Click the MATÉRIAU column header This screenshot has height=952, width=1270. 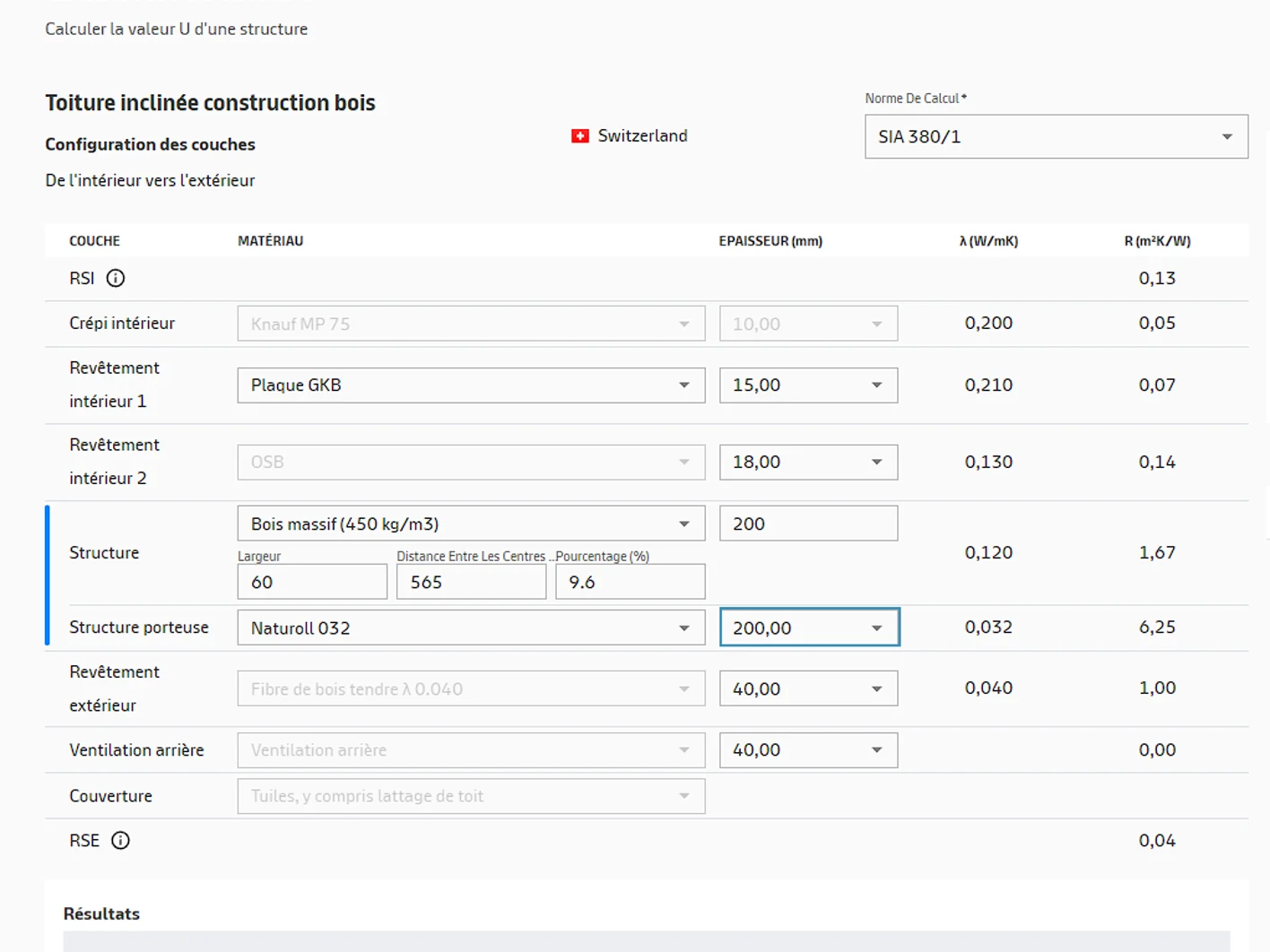click(270, 241)
